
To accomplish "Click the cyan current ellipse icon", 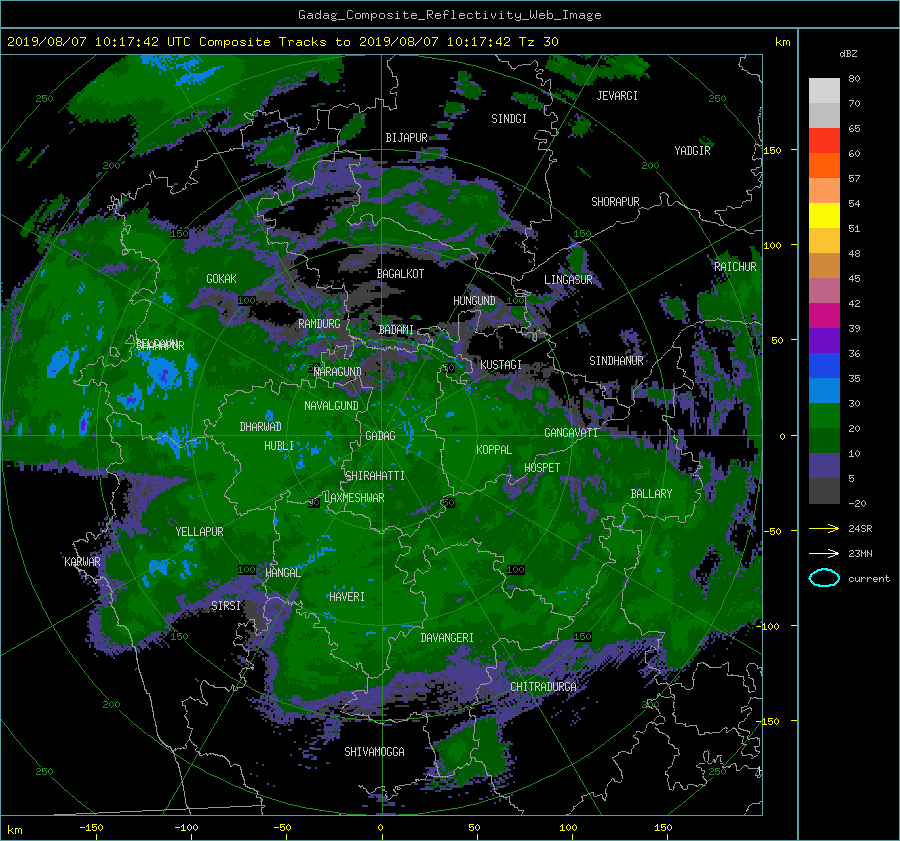I will click(824, 578).
